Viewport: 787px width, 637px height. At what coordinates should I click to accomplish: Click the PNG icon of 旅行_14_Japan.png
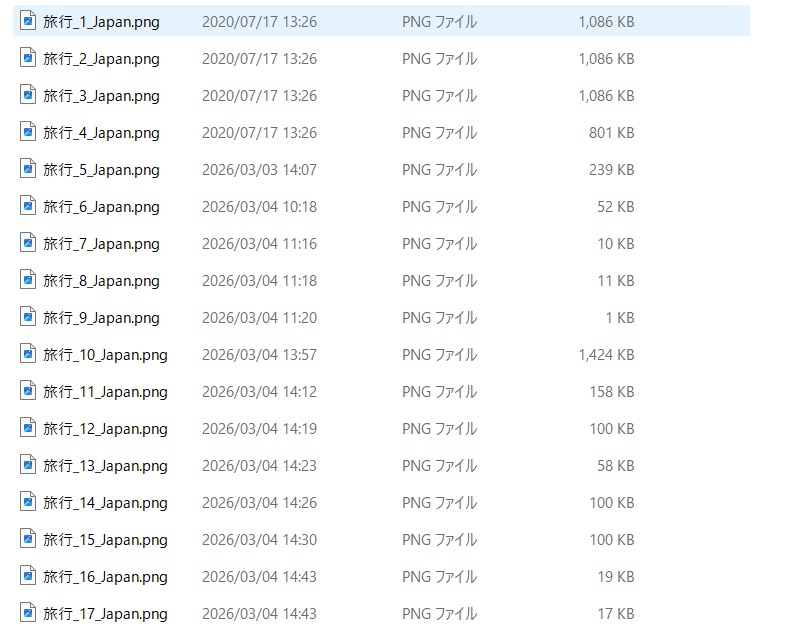pos(28,502)
